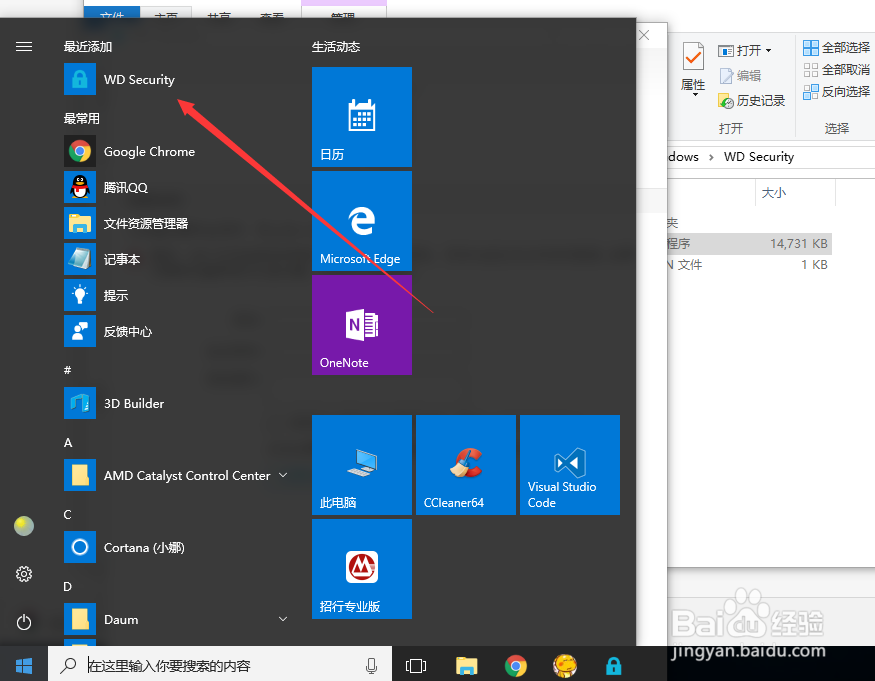
Task: Click 反向选择 in Explorer ribbon
Action: [836, 92]
